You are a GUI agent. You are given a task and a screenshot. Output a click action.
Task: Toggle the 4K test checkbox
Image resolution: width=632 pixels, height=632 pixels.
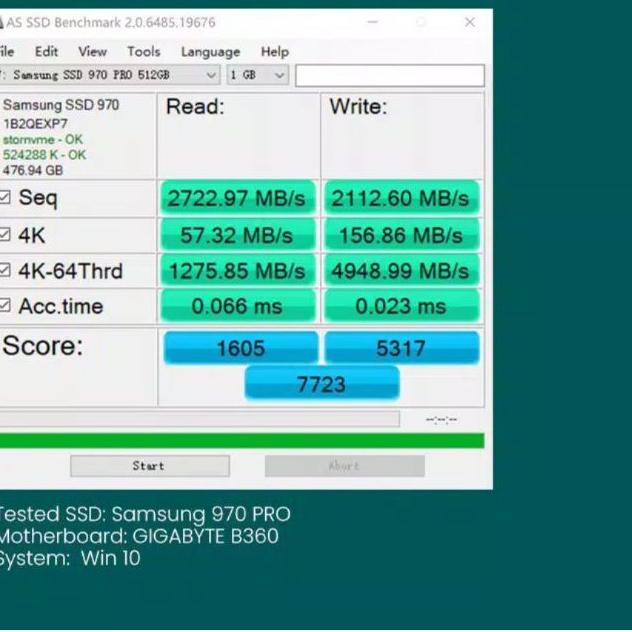click(4, 234)
